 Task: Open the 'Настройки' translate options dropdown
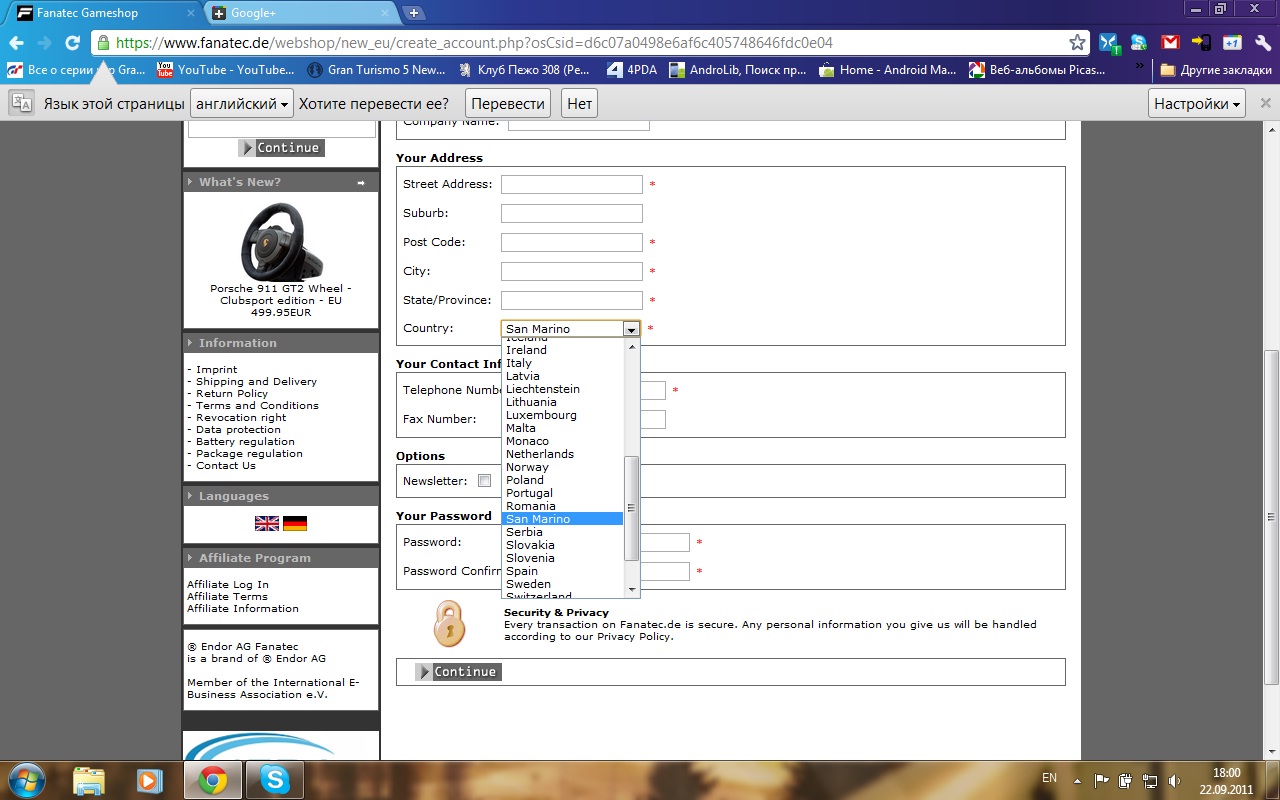coord(1197,103)
